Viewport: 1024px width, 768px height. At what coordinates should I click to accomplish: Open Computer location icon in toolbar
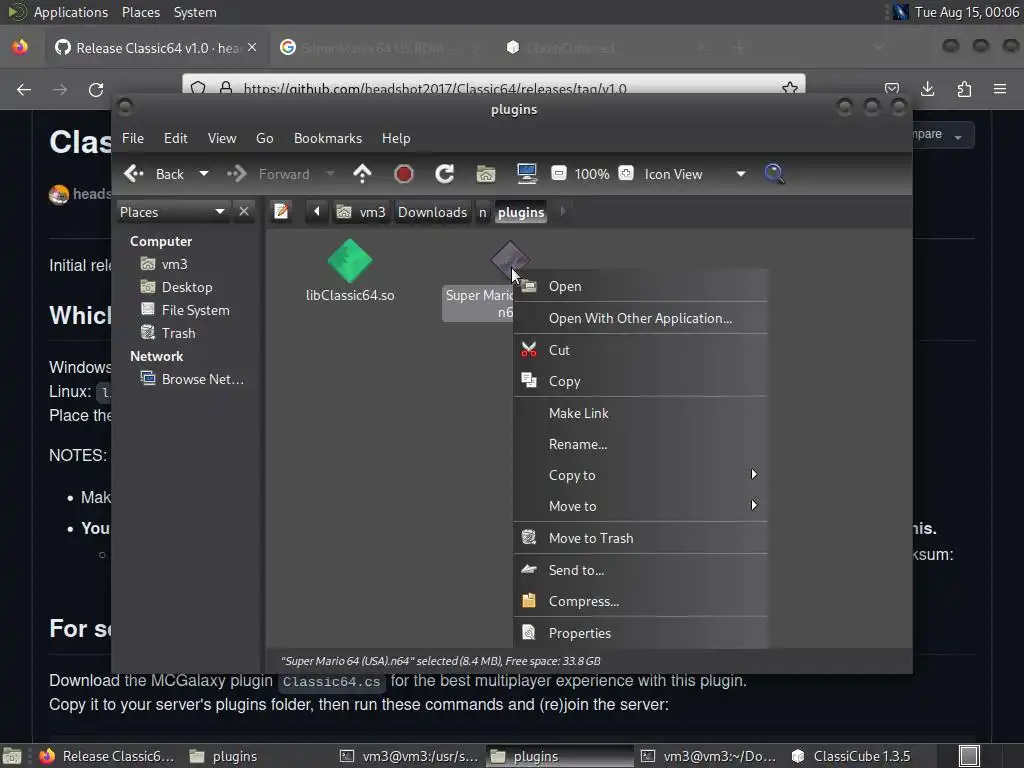(x=526, y=174)
